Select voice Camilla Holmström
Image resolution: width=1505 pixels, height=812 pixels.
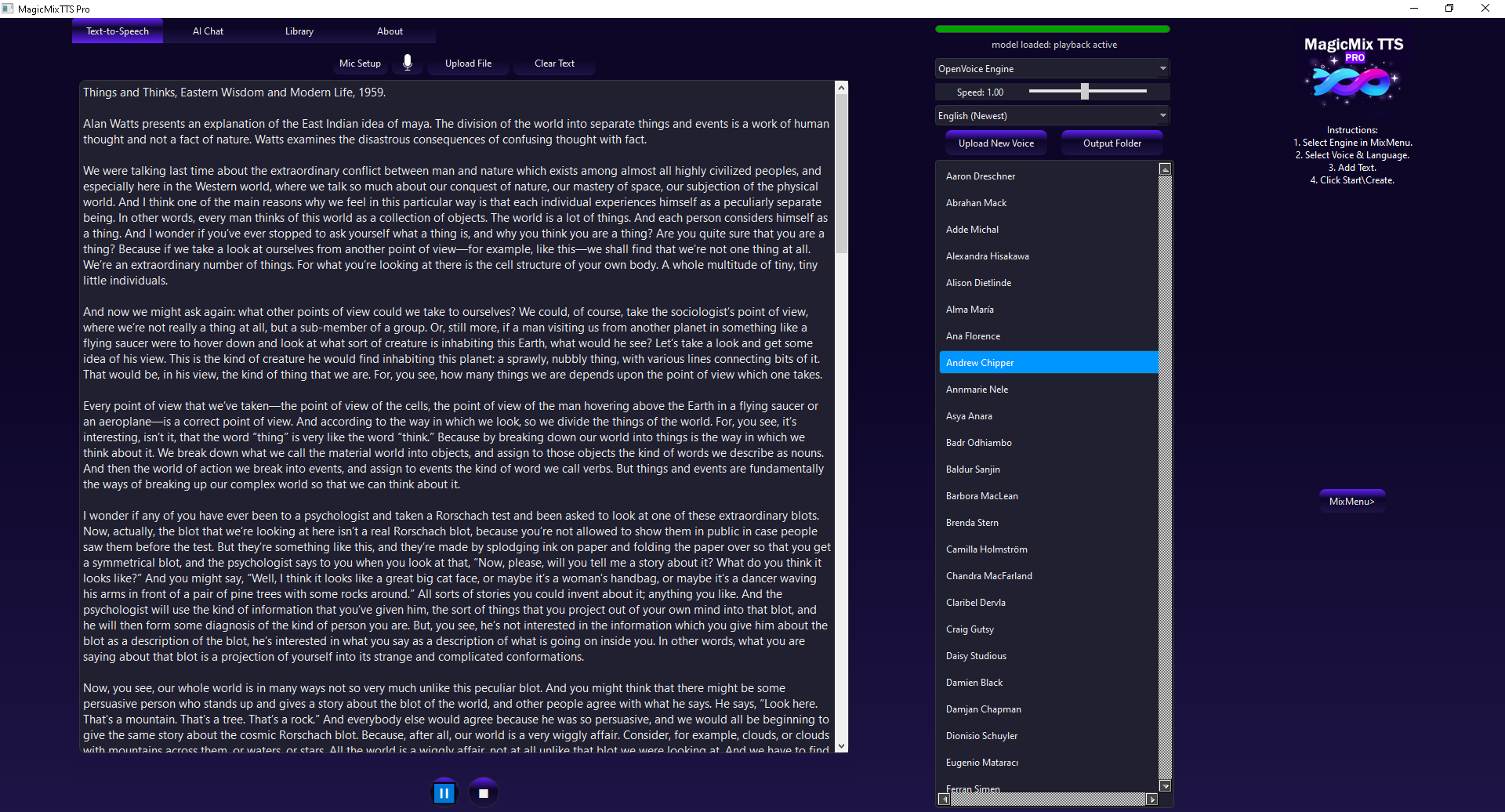(1049, 549)
